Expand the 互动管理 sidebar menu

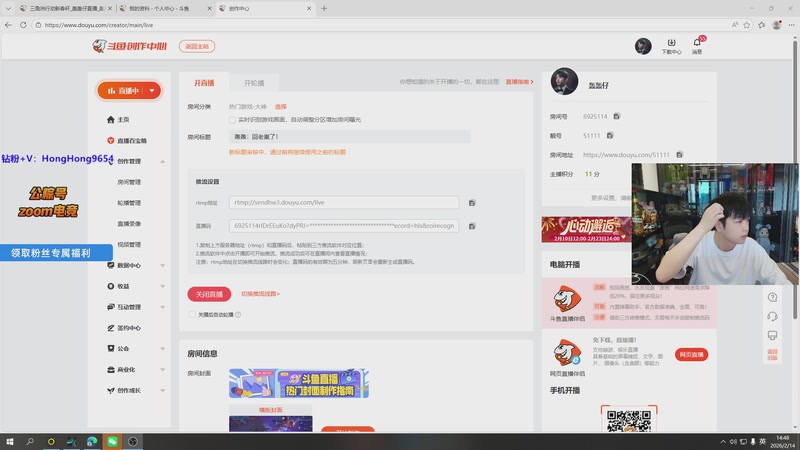[162, 307]
